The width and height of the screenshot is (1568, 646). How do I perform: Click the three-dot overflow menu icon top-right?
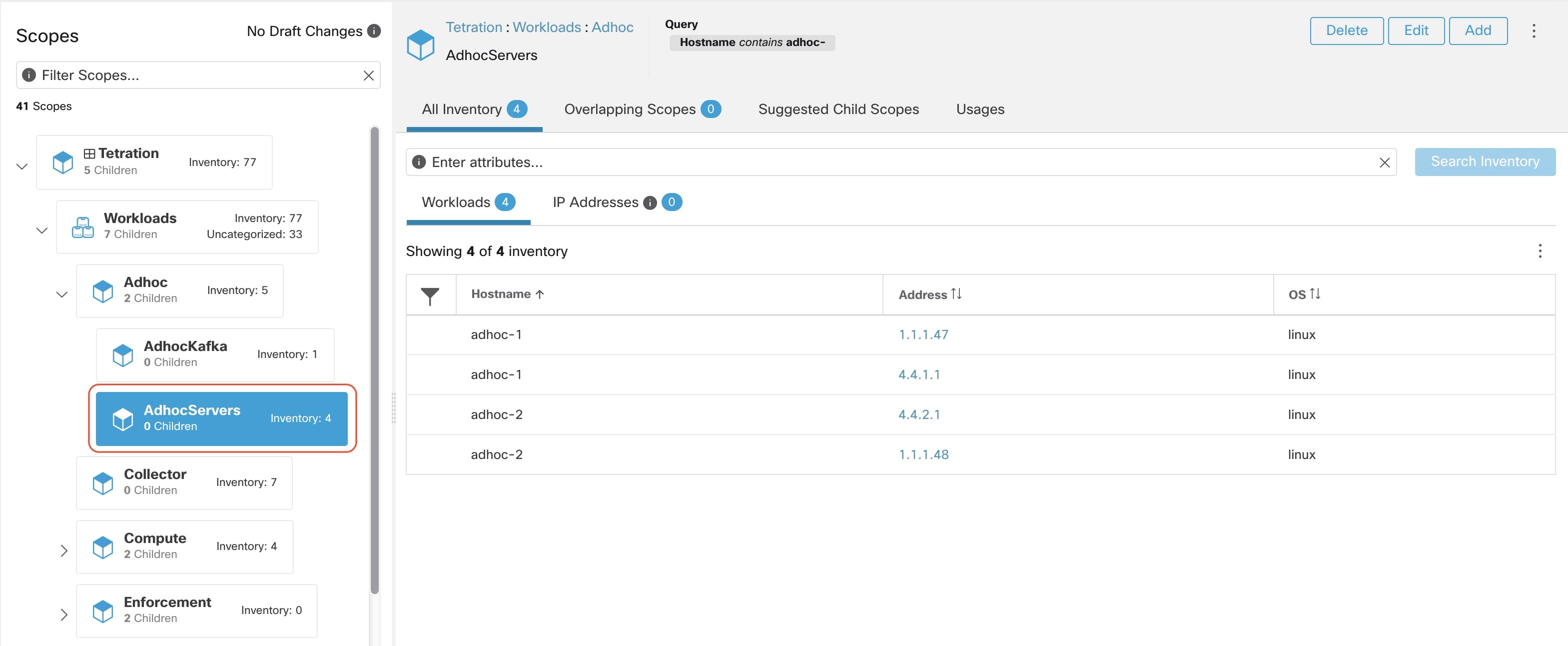tap(1535, 30)
